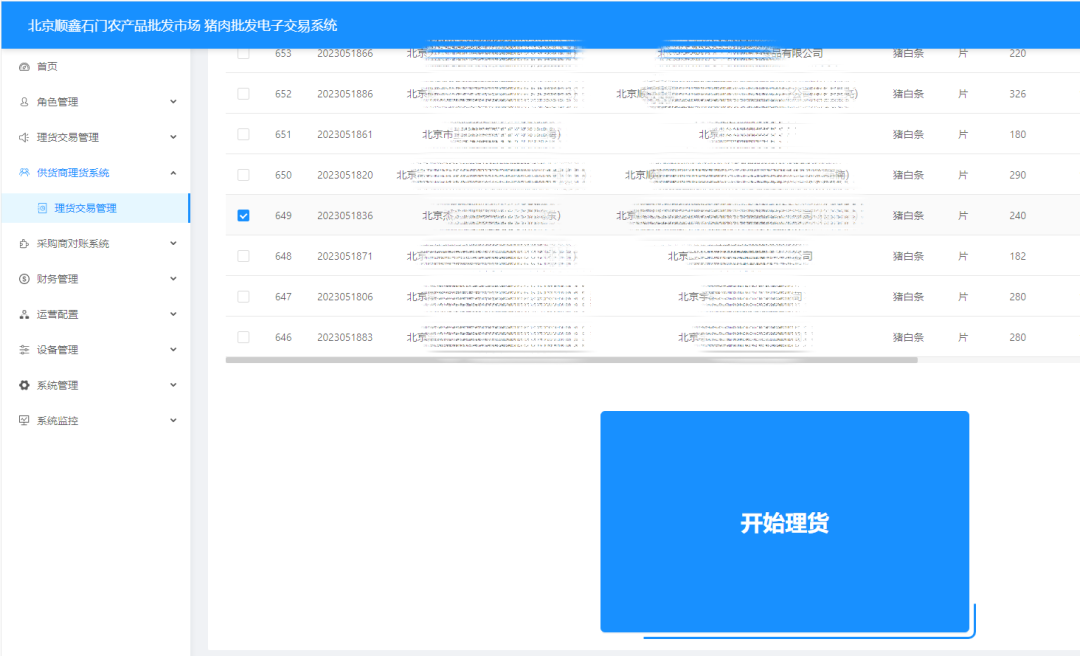
Task: Expand the 设备管理 menu chevron
Action: (x=173, y=350)
